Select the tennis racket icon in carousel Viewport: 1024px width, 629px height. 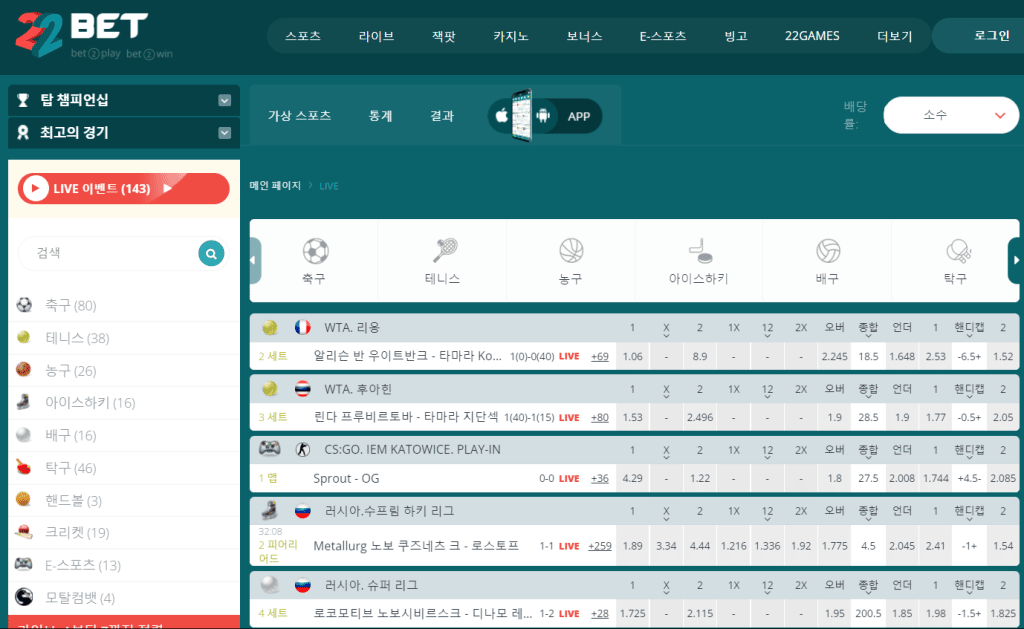coord(443,250)
